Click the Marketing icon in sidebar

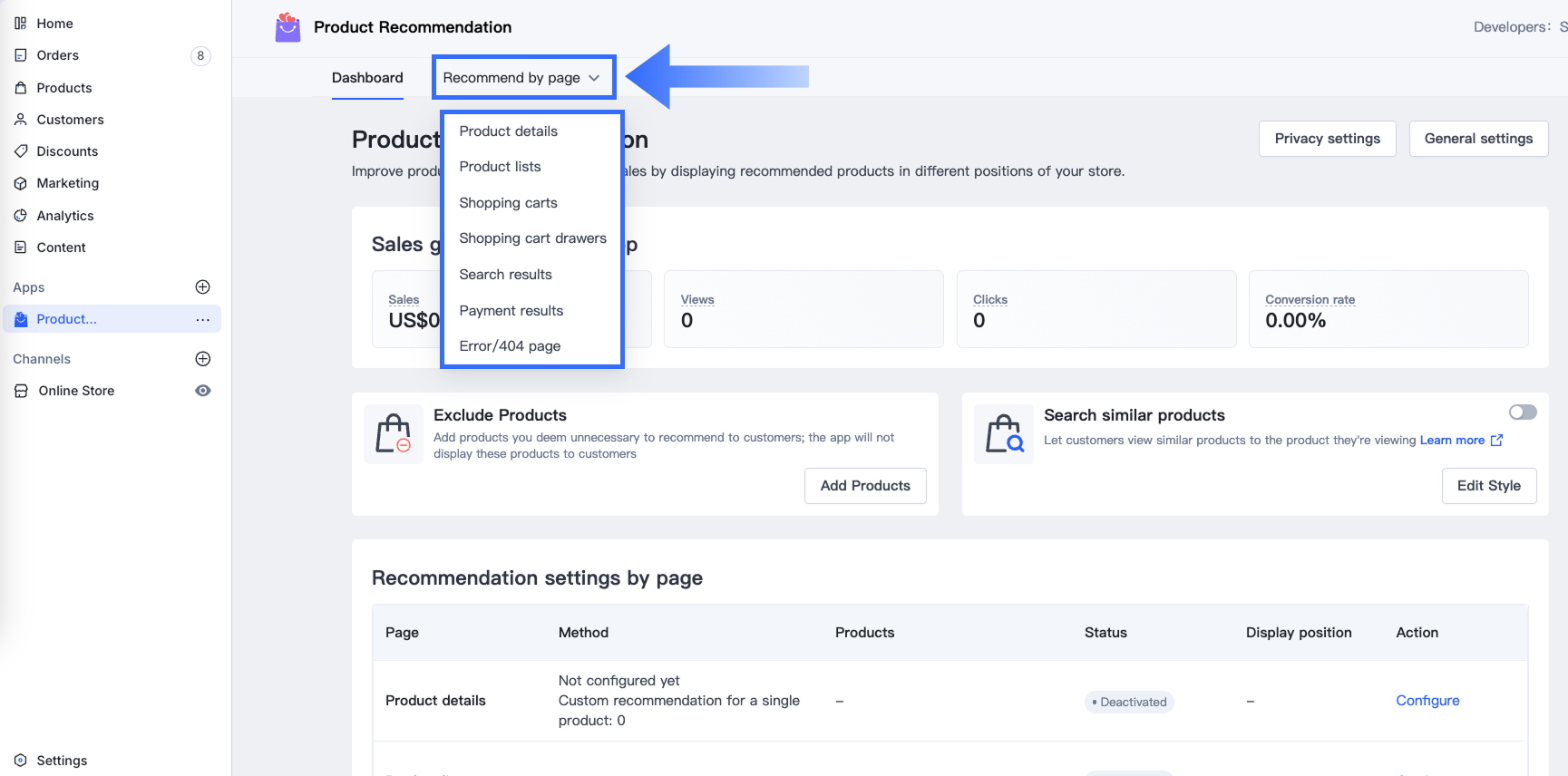coord(20,183)
